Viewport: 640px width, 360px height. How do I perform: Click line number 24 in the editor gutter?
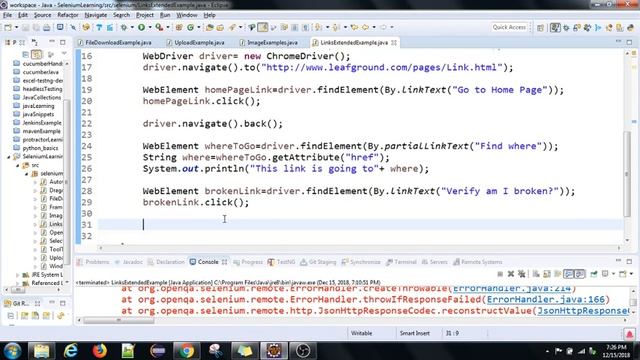tap(87, 146)
